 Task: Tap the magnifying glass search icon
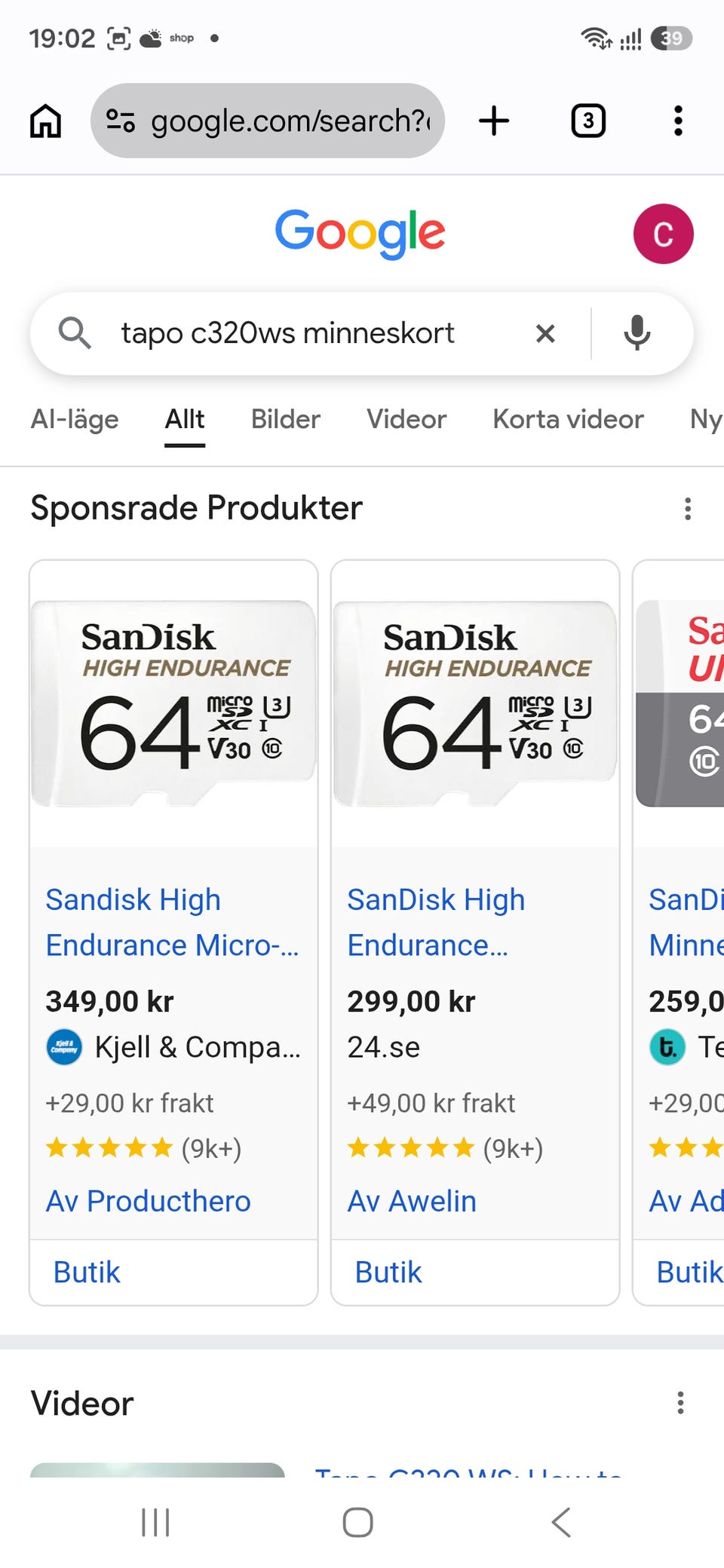point(75,333)
